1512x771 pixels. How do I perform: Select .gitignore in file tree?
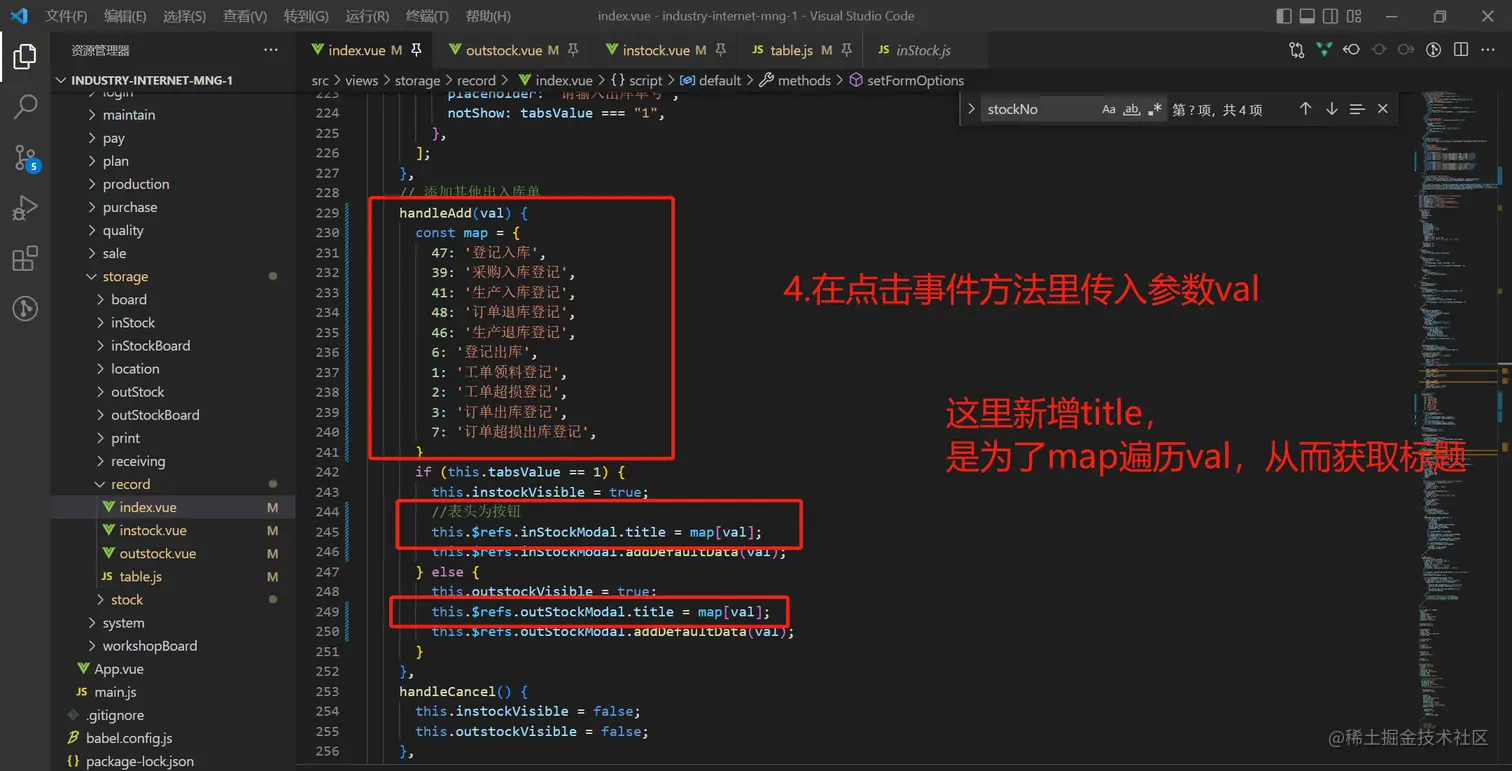click(x=115, y=715)
